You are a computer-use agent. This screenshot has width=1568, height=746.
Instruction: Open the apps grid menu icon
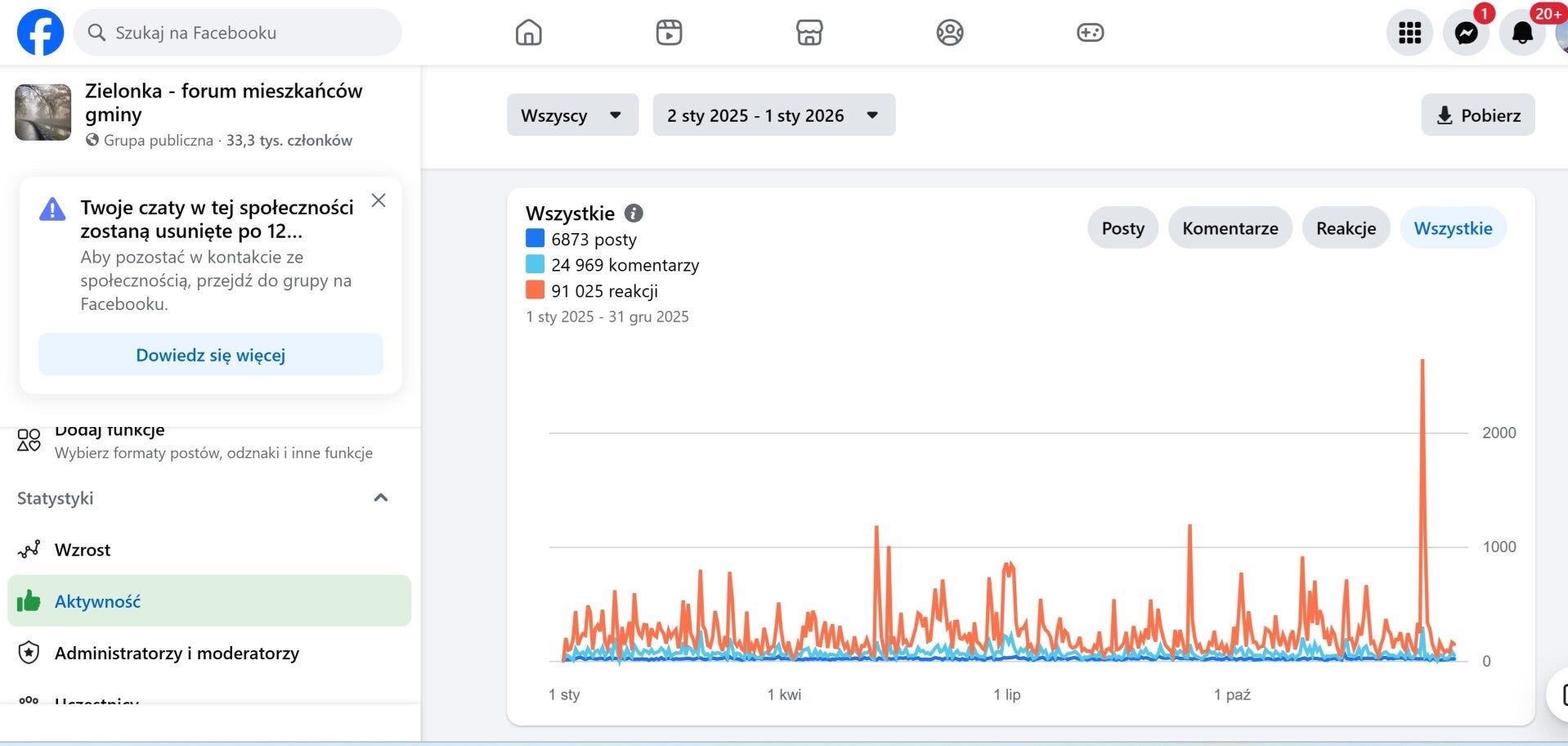[1409, 33]
